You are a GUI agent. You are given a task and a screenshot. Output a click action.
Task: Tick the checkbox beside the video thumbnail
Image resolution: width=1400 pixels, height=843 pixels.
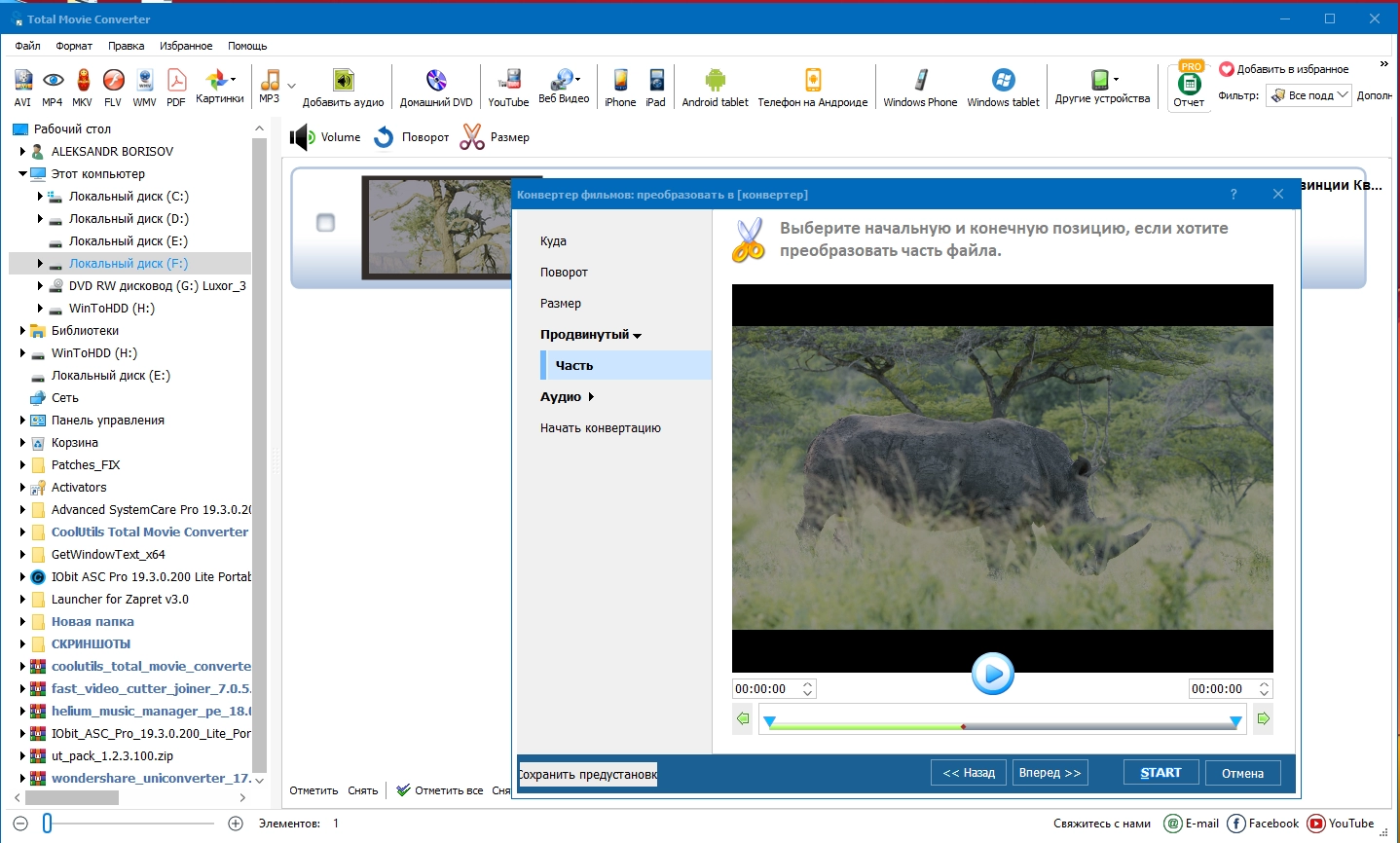coord(326,223)
